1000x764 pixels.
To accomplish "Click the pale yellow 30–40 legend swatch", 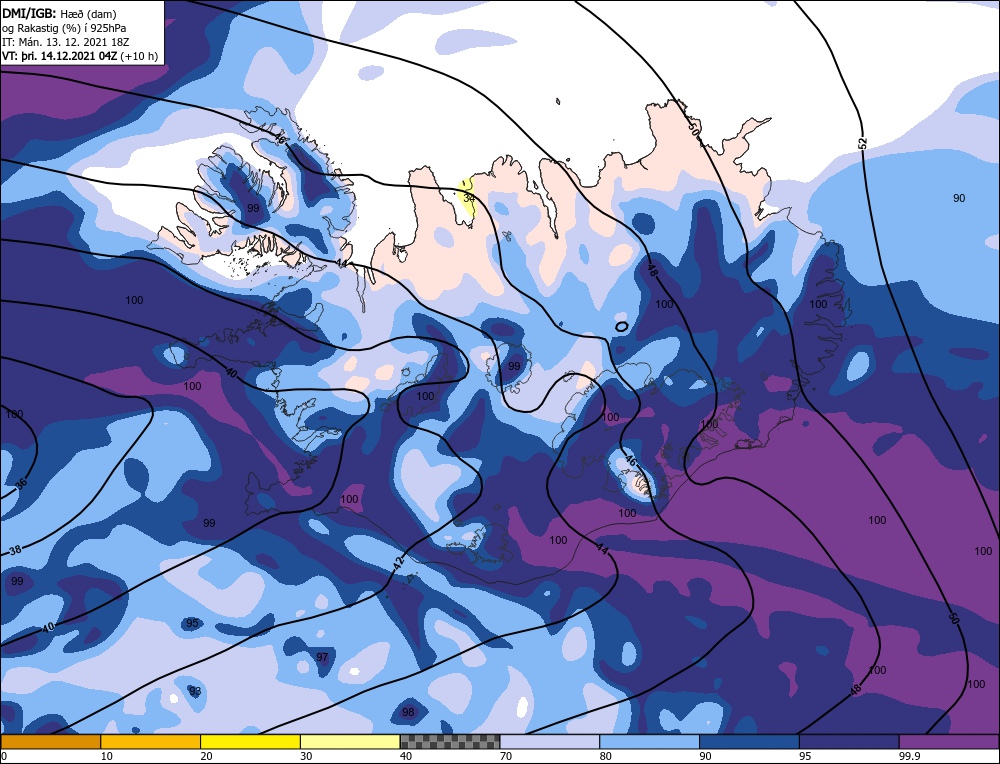I will pyautogui.click(x=350, y=741).
